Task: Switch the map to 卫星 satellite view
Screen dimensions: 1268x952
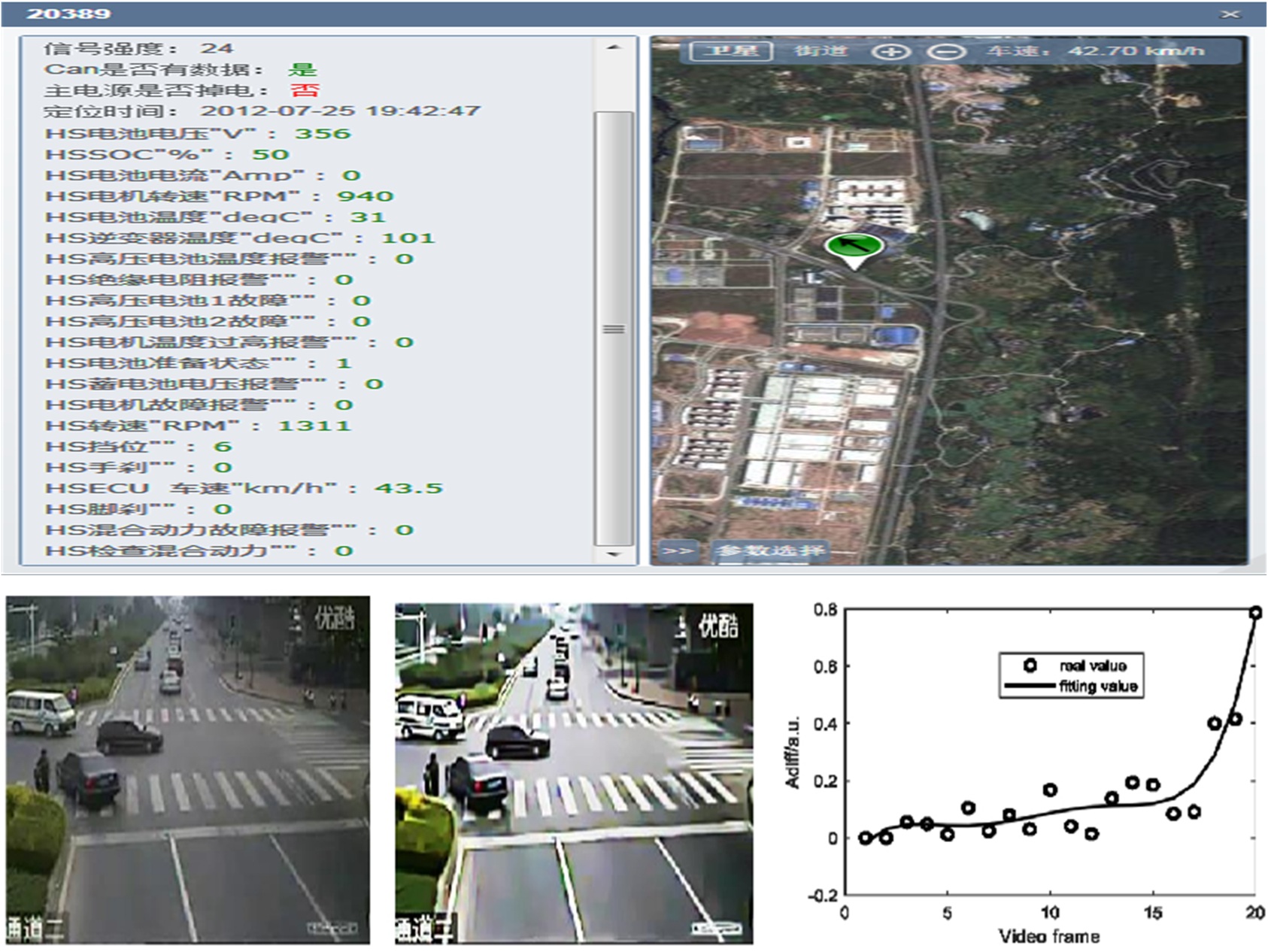Action: 731,51
